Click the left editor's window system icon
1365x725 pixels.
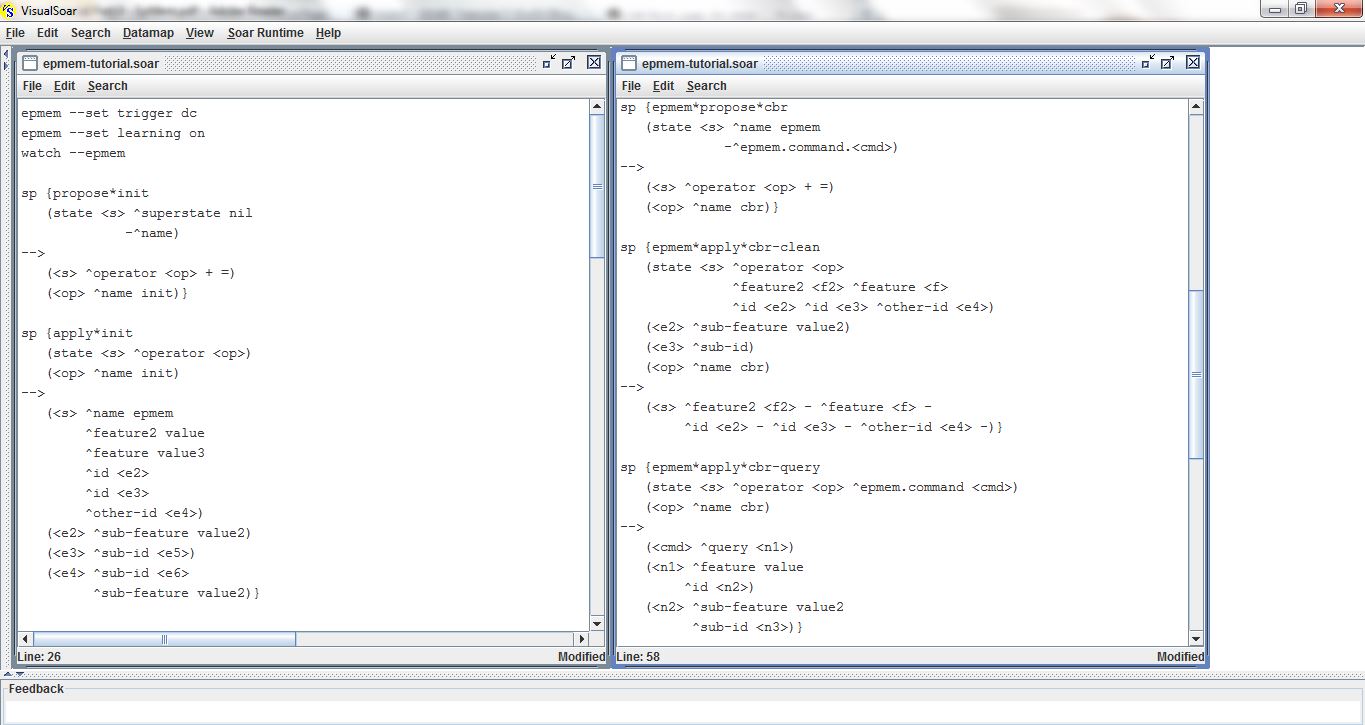coord(29,62)
